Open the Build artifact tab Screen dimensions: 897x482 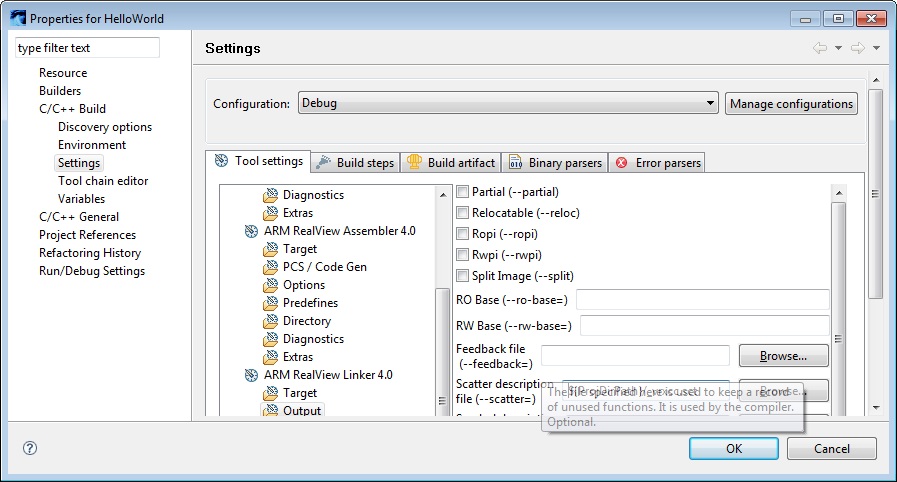click(x=451, y=162)
